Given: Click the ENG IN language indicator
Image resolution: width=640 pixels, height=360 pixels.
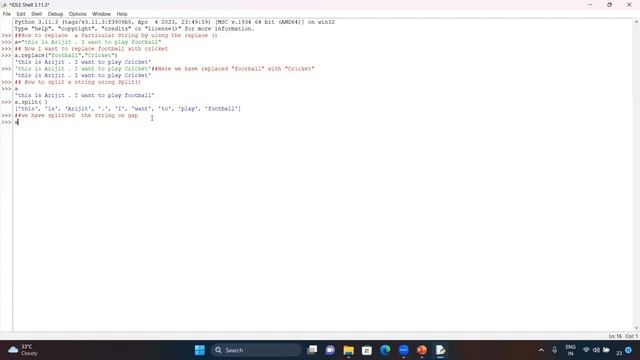Looking at the screenshot, I should (571, 350).
